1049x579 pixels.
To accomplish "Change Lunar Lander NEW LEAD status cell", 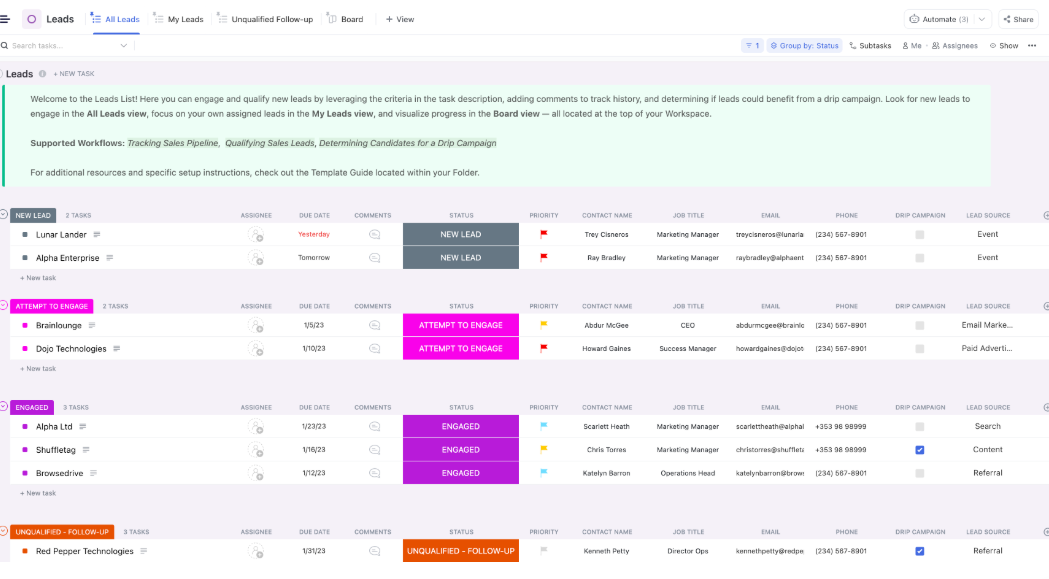I will click(460, 234).
